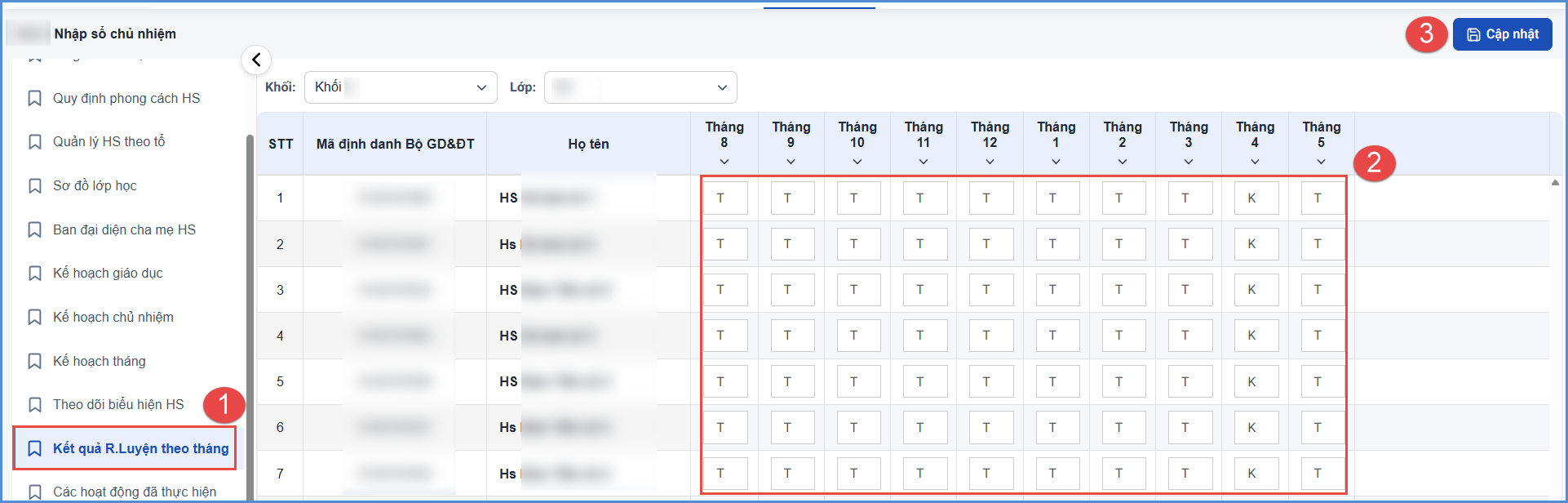
Task: Click bookmark icon beside Kế hoạch tháng
Action: [35, 362]
